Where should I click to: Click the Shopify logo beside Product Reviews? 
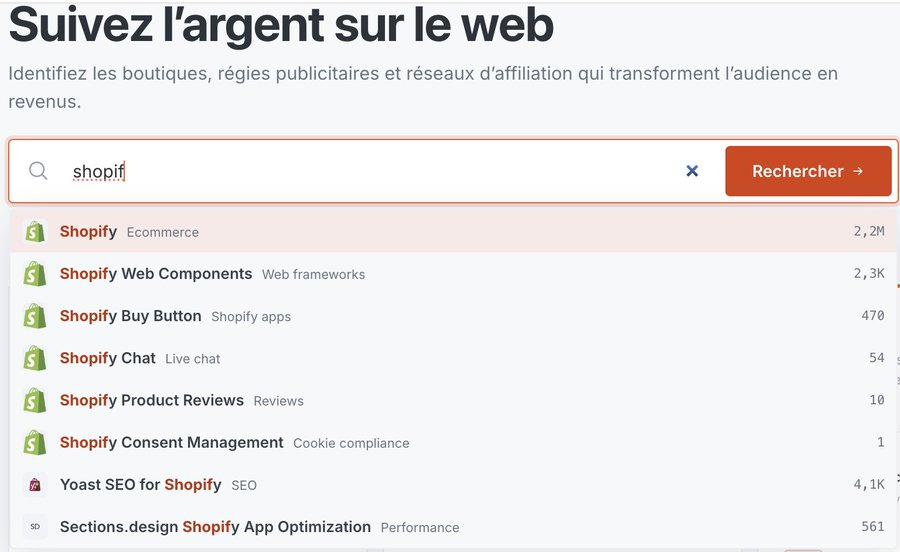point(35,401)
